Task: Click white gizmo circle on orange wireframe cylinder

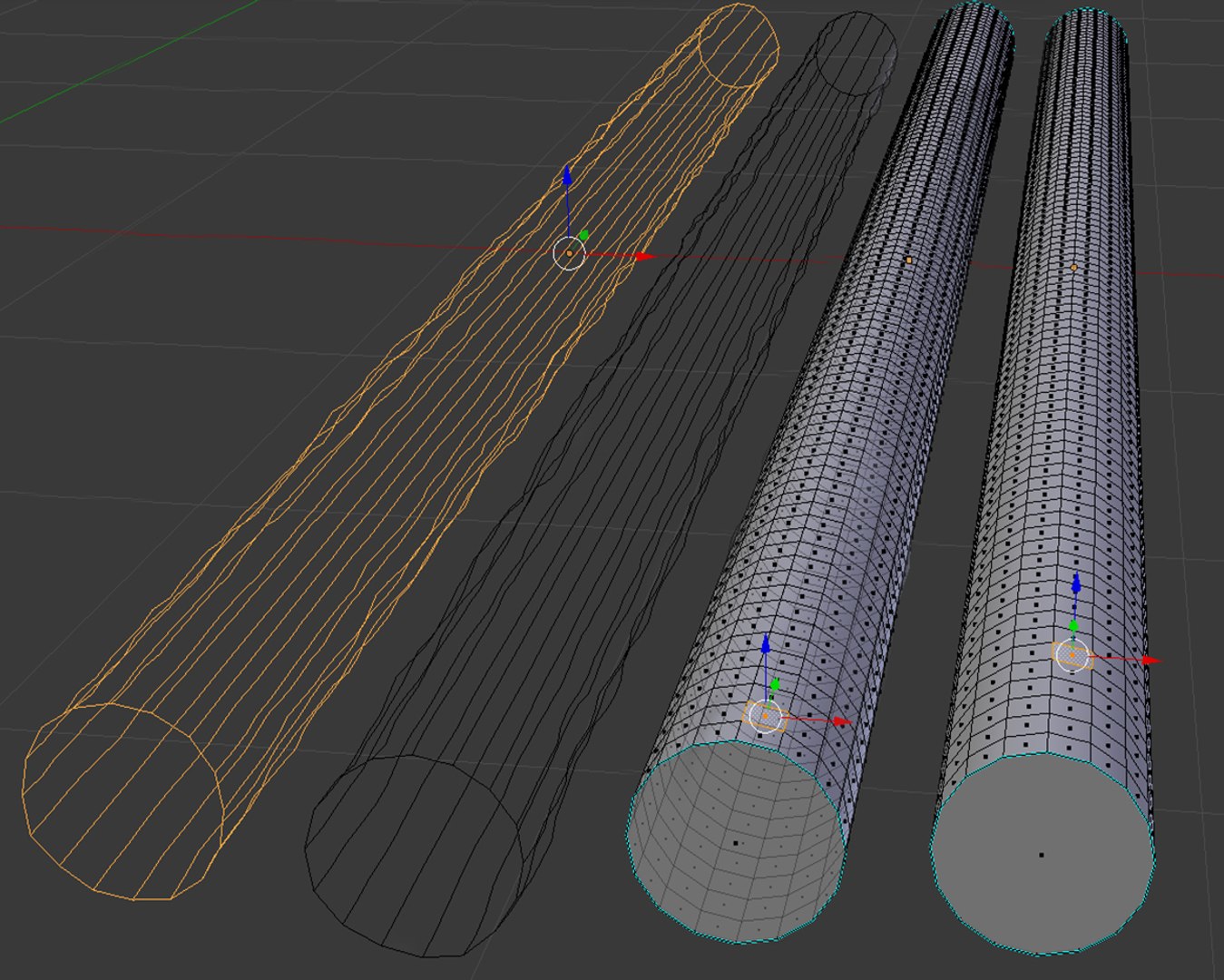Action: [x=569, y=254]
